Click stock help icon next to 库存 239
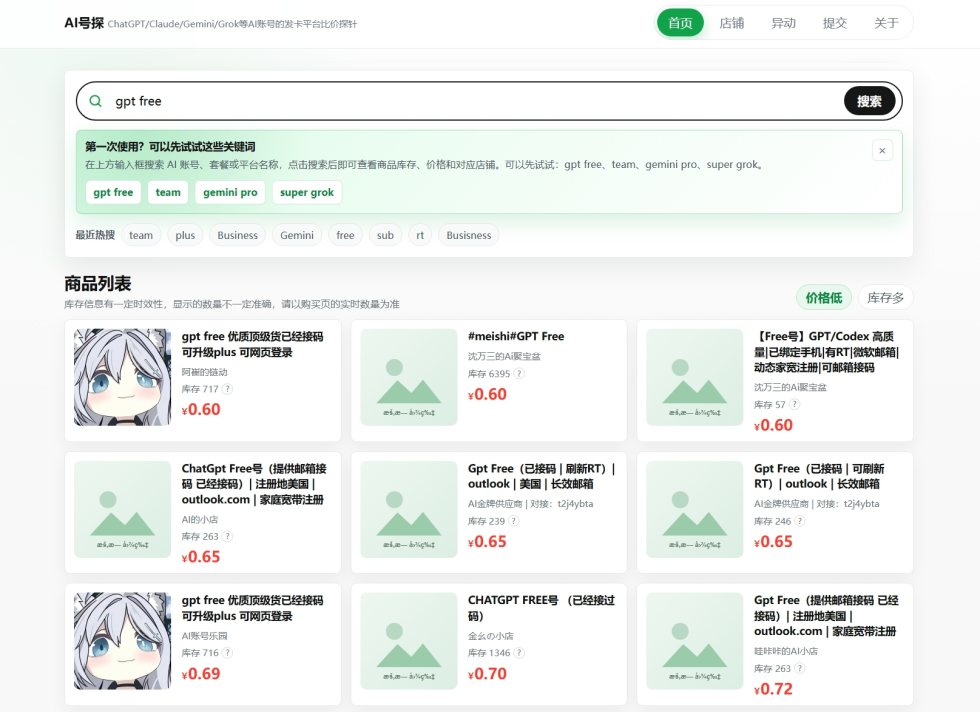Viewport: 980px width, 712px height. click(514, 521)
